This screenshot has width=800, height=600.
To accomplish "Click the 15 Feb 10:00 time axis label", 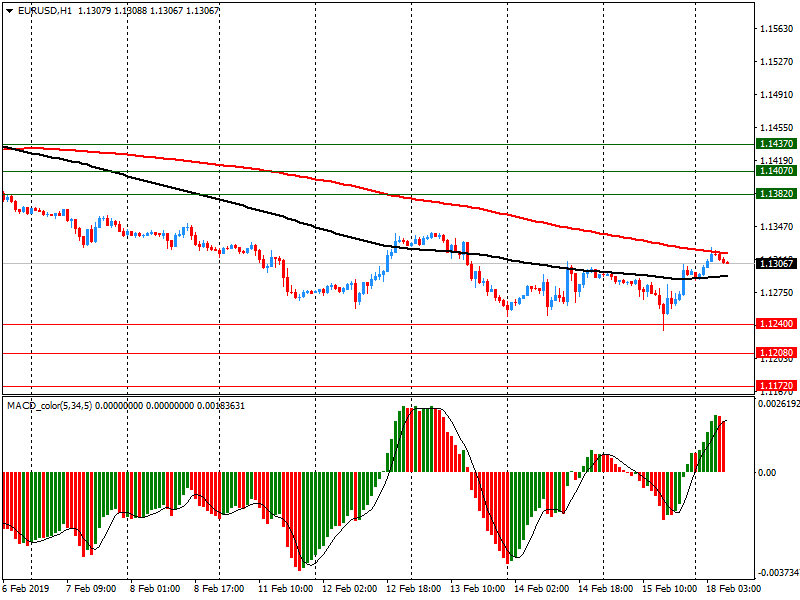I will click(669, 589).
